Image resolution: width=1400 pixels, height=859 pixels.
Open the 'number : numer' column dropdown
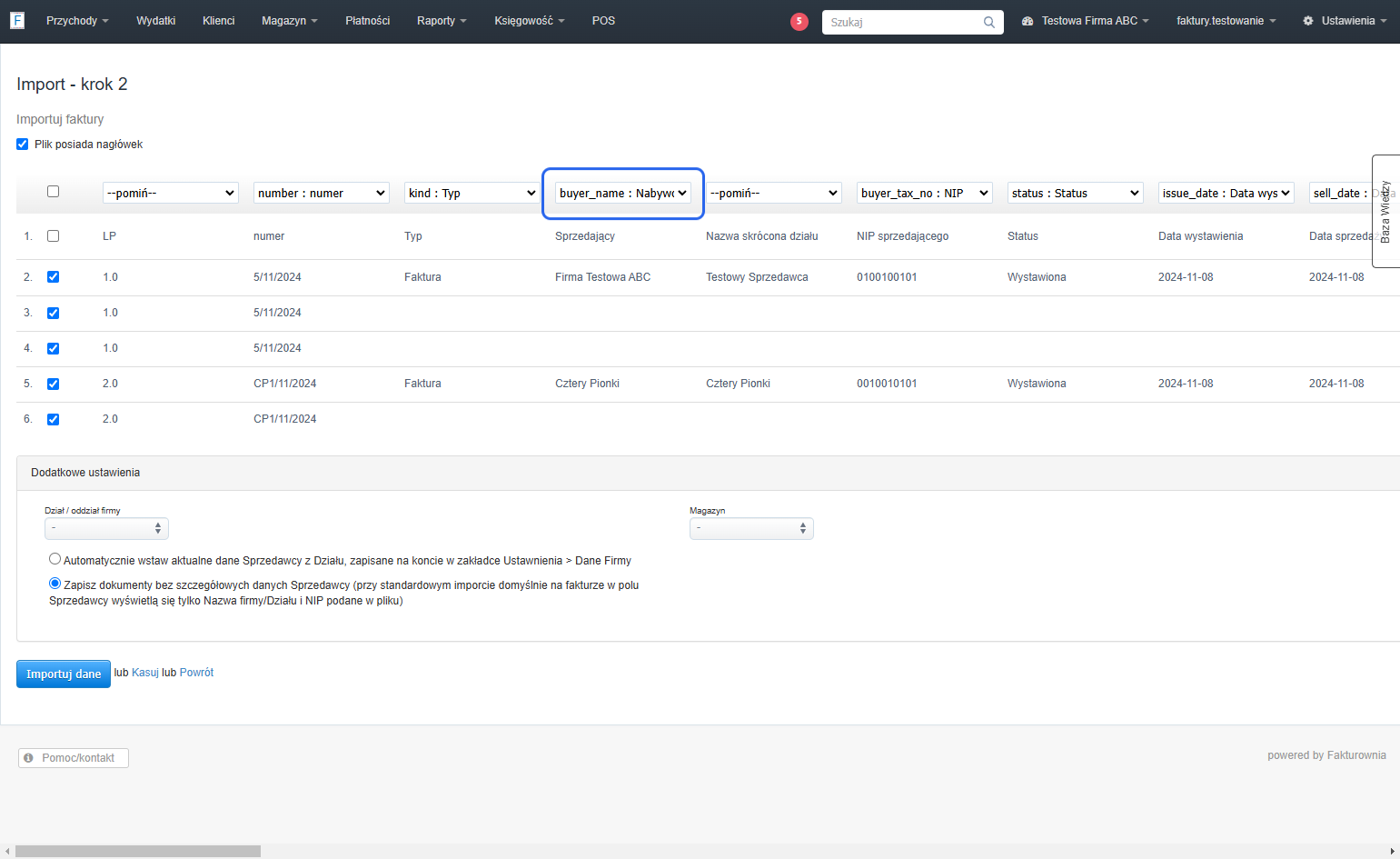[322, 193]
